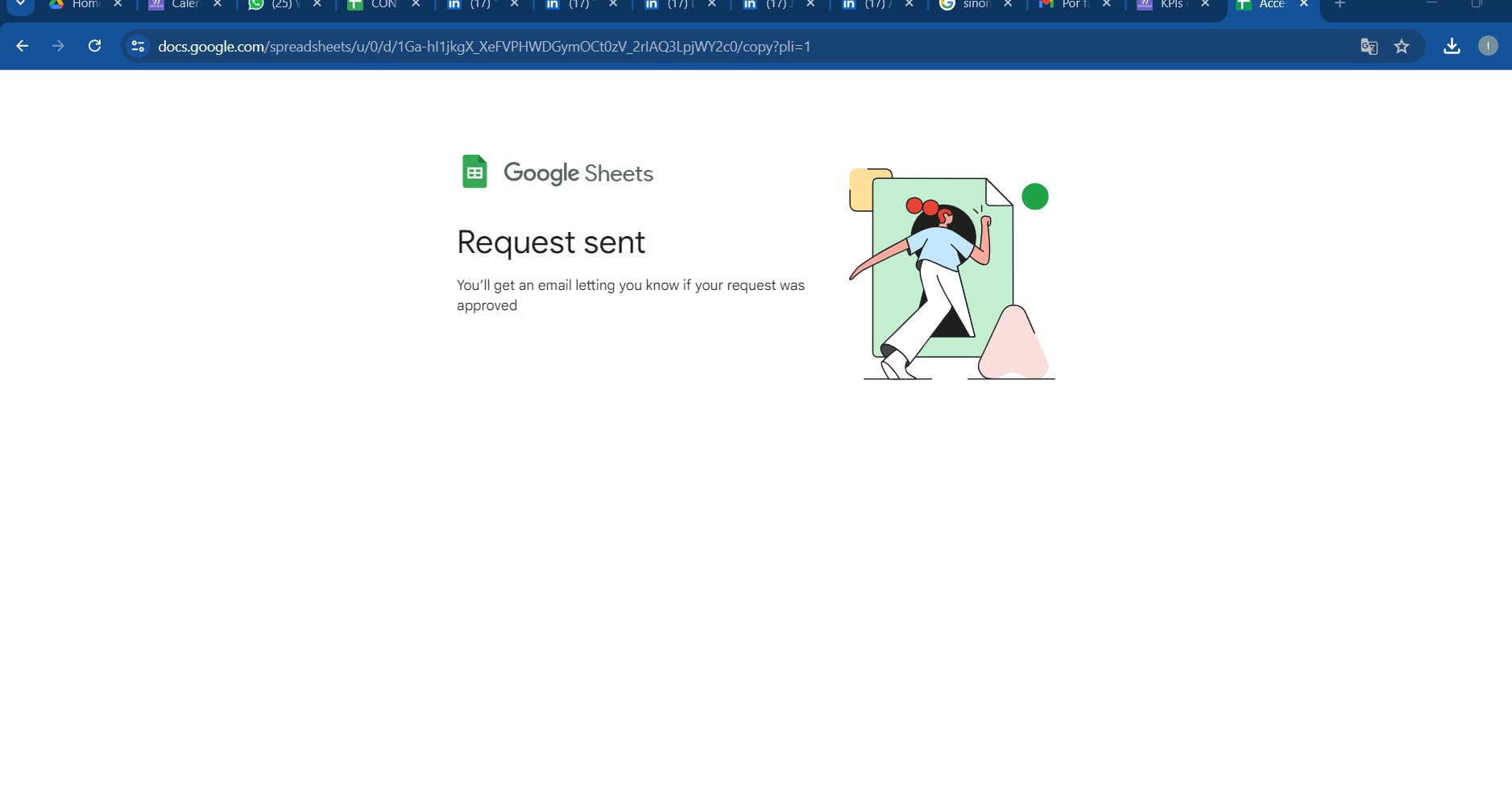Switch to the Google Drive Home tab
The width and height of the screenshot is (1512, 788).
coord(77,4)
